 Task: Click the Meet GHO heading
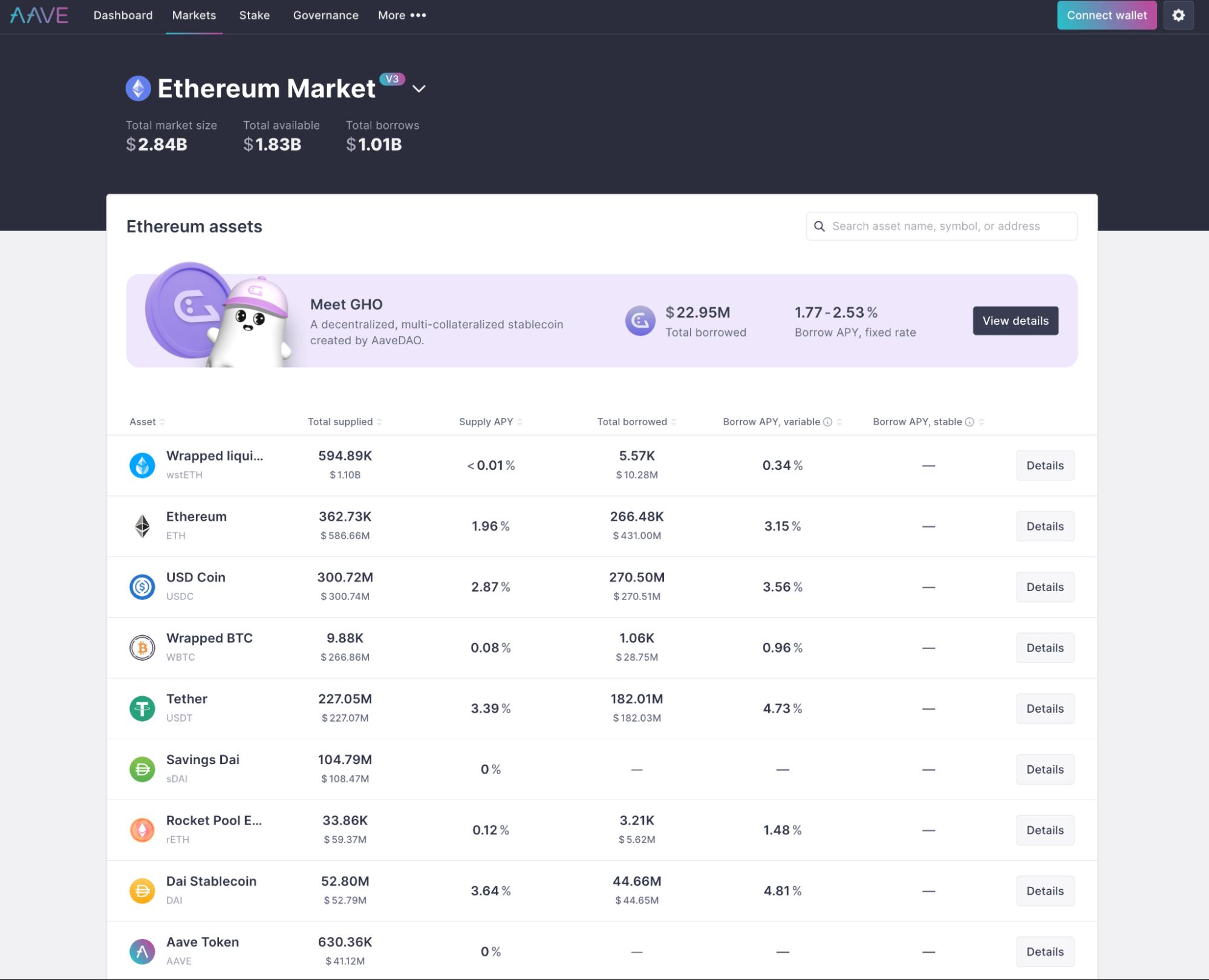347,304
